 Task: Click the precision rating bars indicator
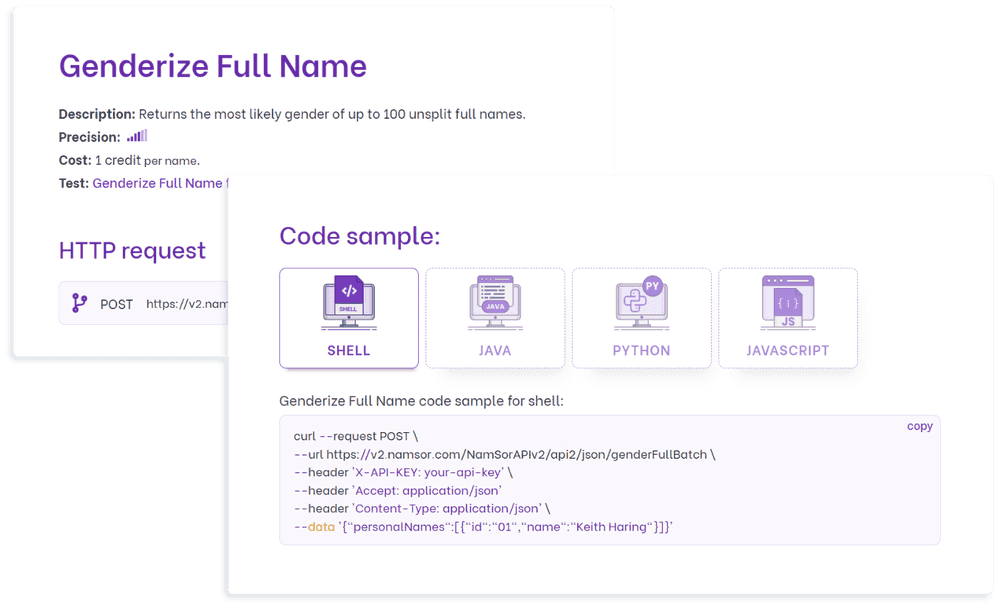tap(137, 135)
